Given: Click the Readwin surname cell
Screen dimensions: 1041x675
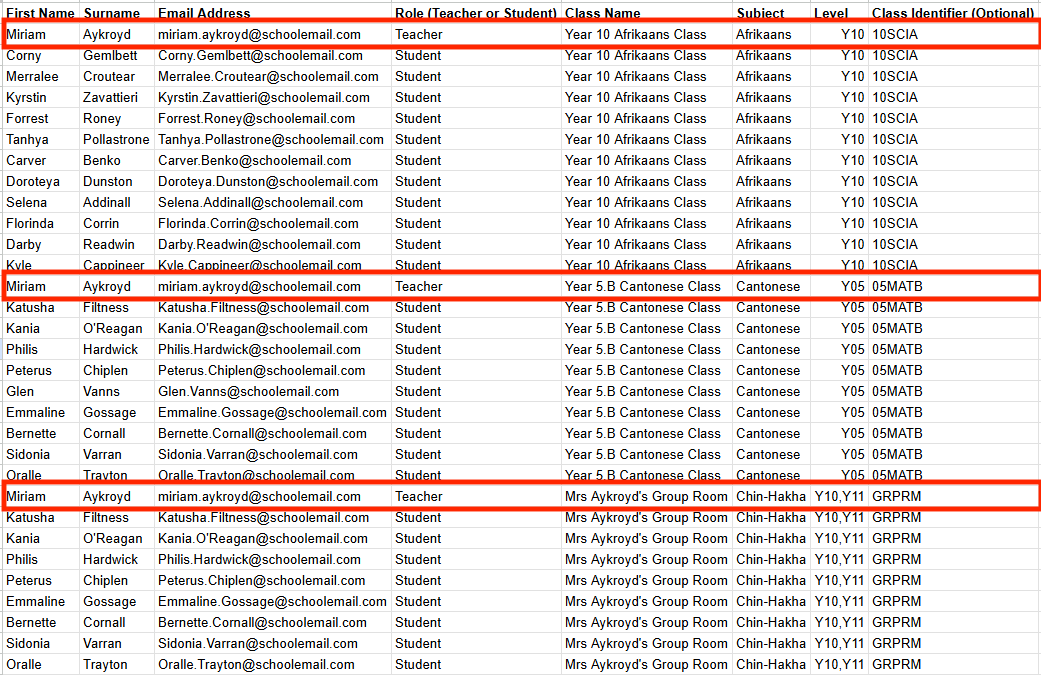Looking at the screenshot, I should point(116,245).
